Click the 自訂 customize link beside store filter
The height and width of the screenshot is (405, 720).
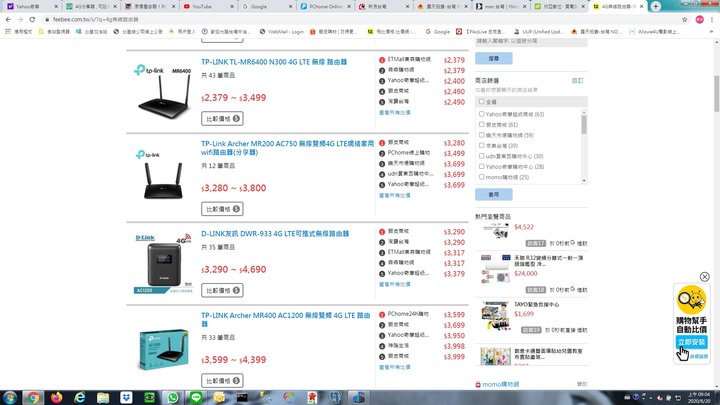point(577,80)
